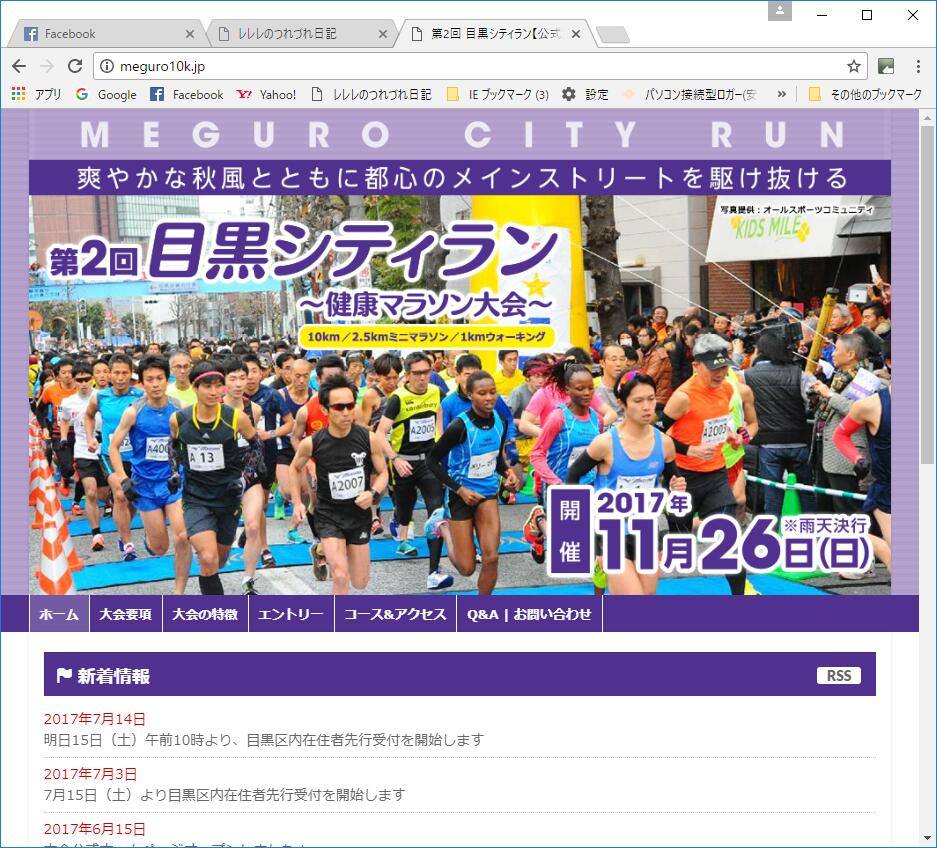The height and width of the screenshot is (848, 937).
Task: Open the Q&A | お問い合わせ menu item
Action: [x=529, y=614]
